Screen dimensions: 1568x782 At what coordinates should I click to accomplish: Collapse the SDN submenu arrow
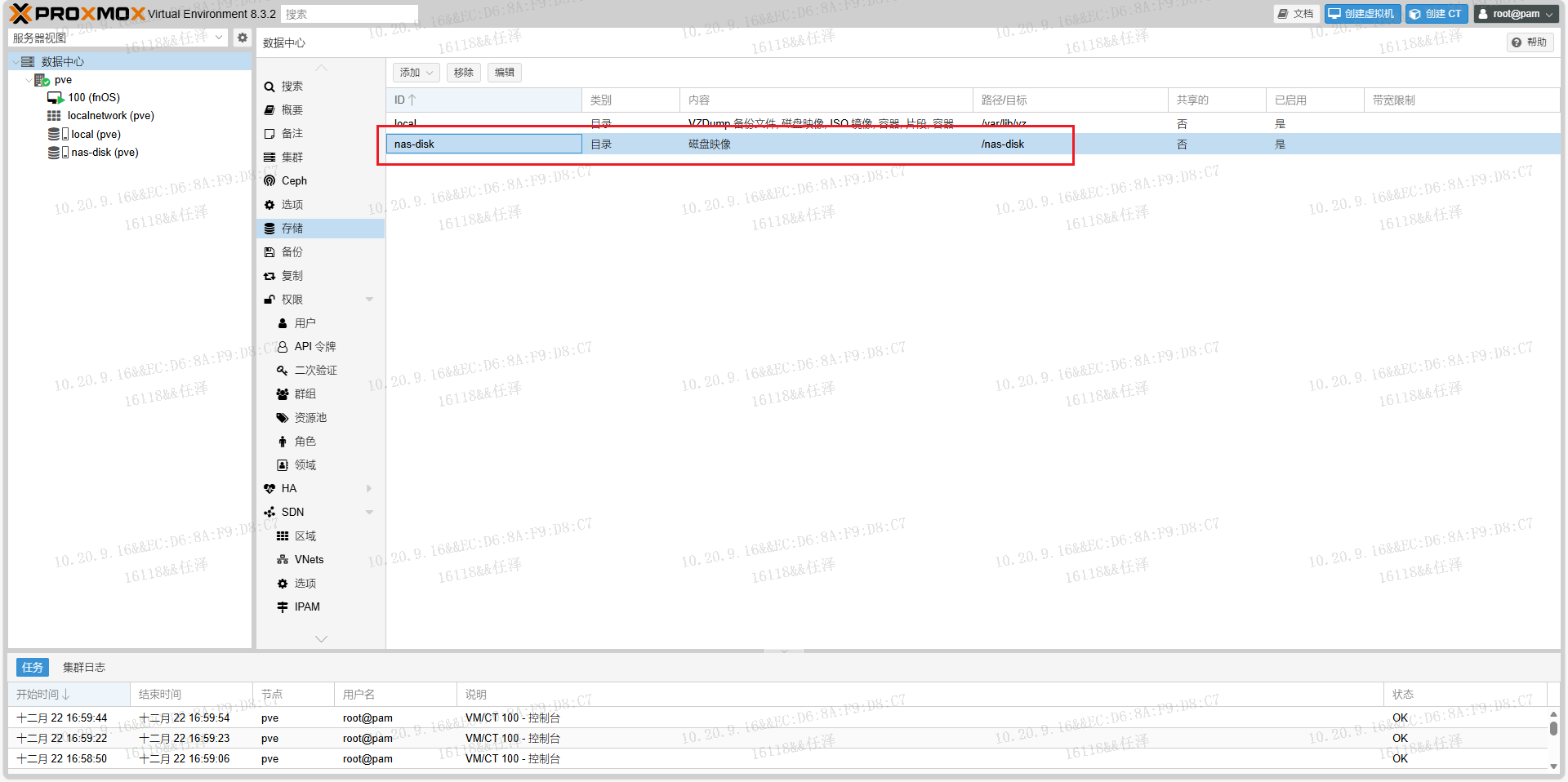(x=369, y=513)
